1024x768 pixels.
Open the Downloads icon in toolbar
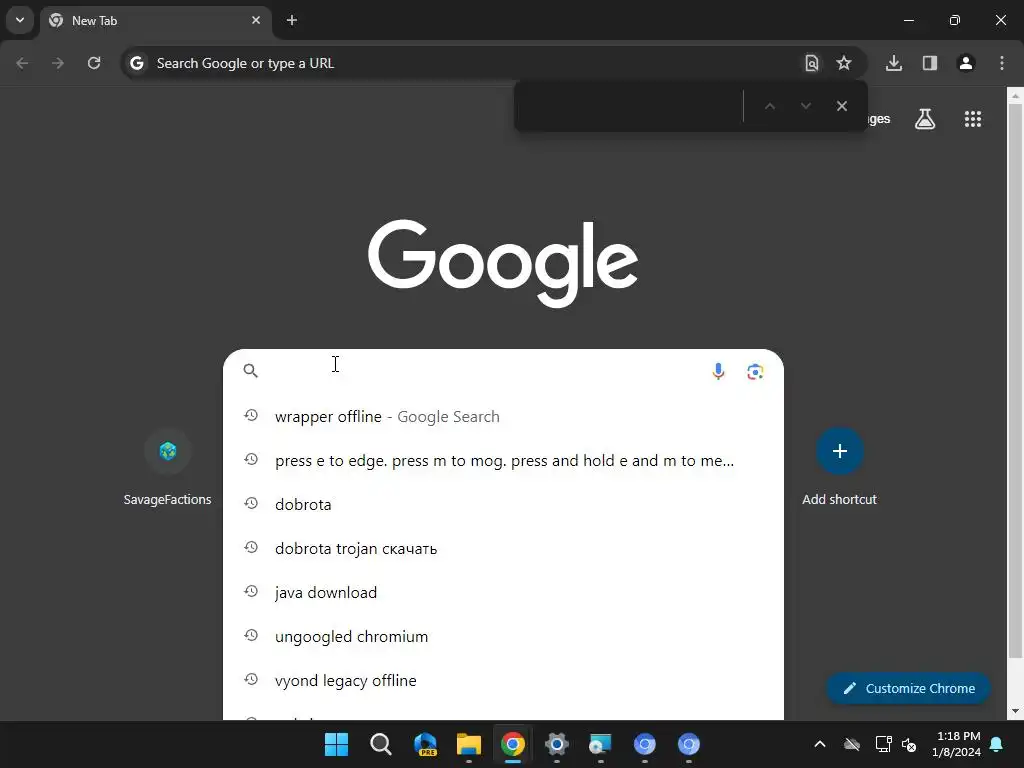[x=894, y=63]
